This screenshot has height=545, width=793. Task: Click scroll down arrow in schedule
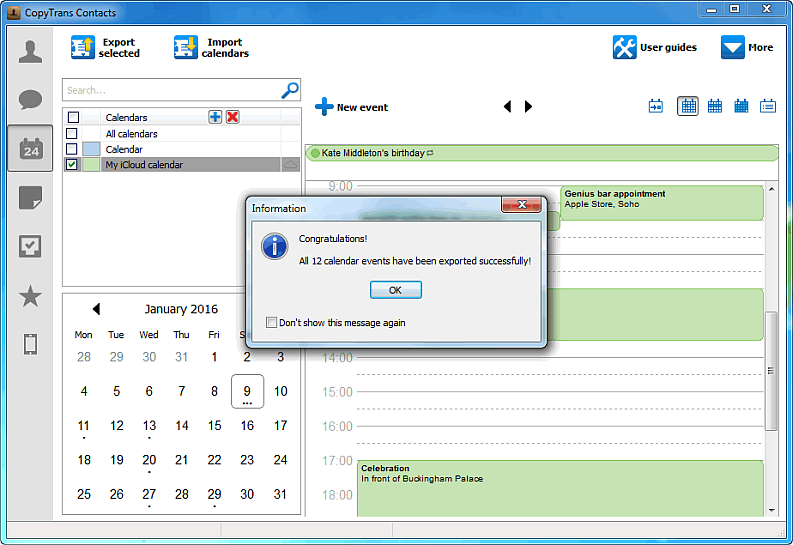click(x=771, y=511)
